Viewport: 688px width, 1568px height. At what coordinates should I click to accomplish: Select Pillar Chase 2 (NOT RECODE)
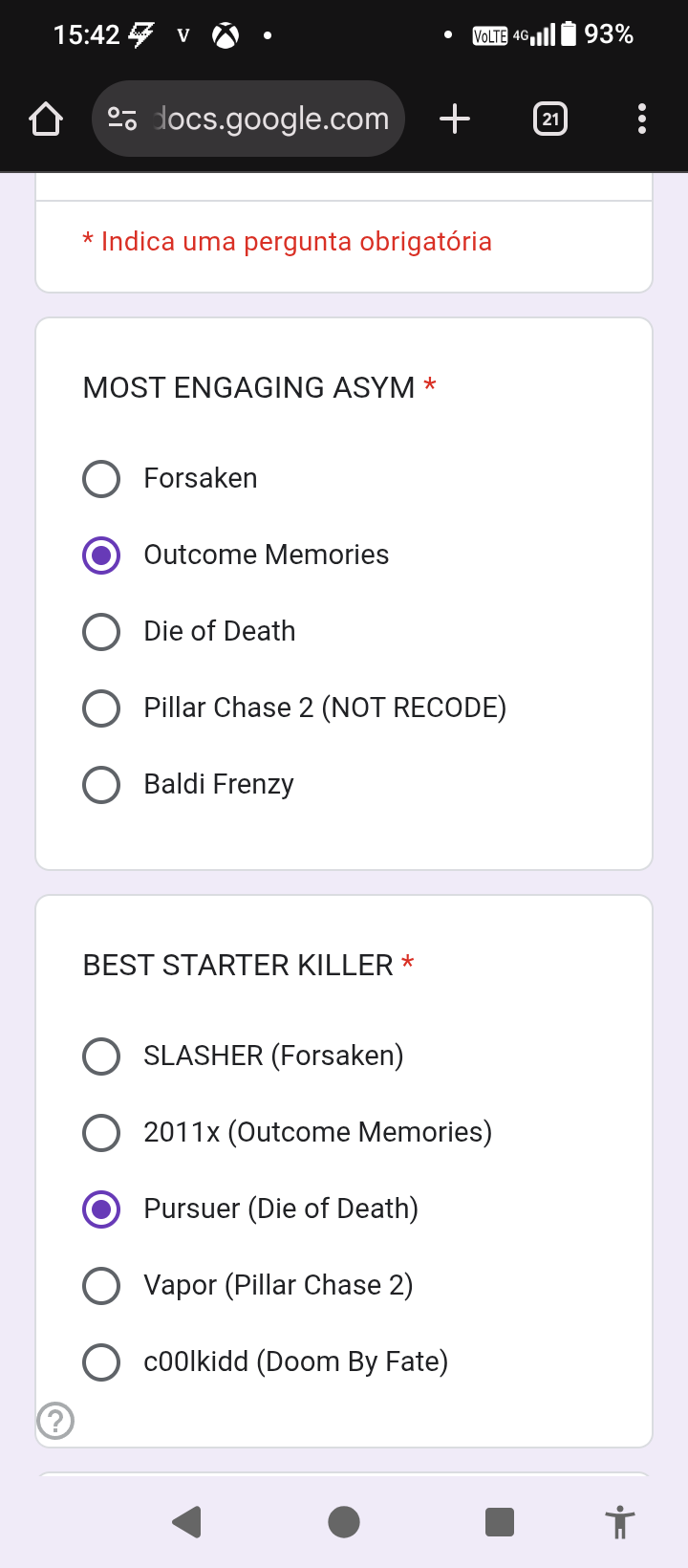[101, 708]
